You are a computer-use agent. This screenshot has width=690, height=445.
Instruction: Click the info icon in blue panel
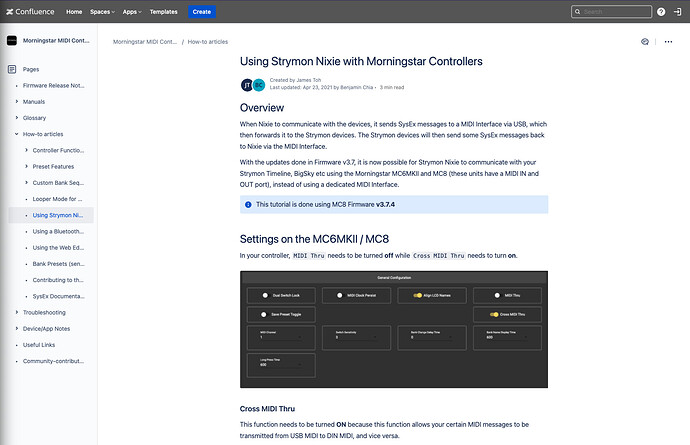point(248,205)
